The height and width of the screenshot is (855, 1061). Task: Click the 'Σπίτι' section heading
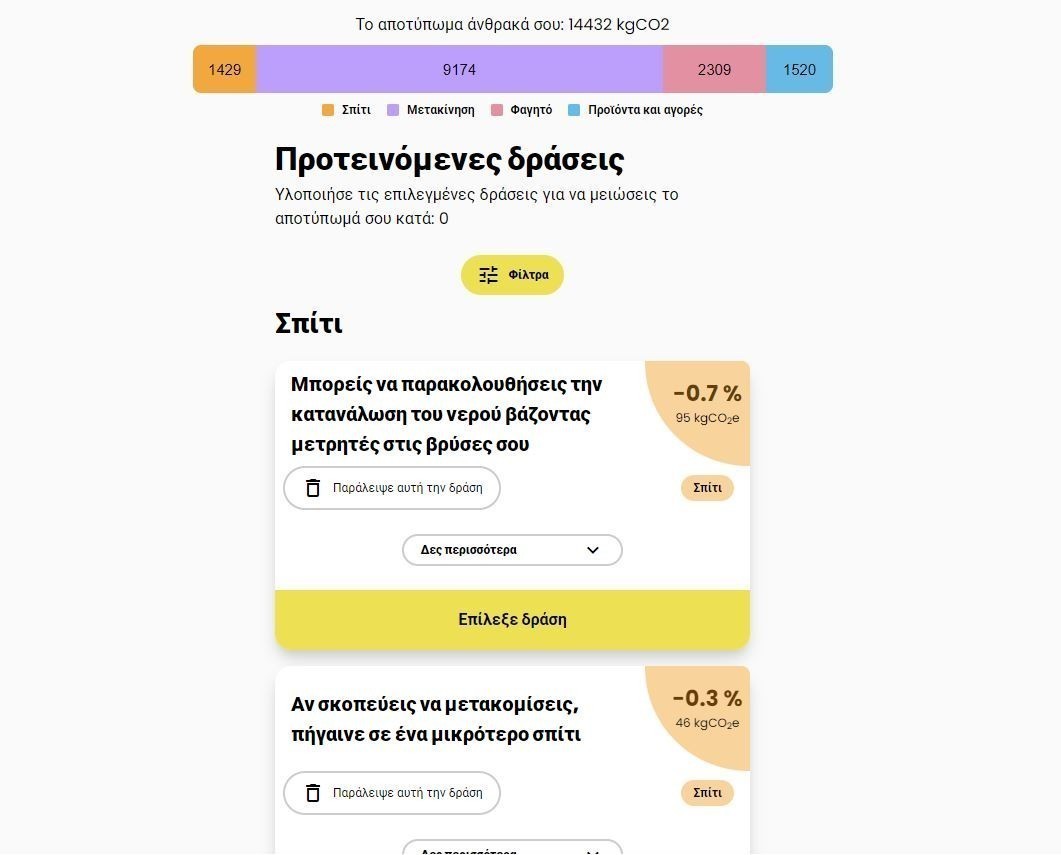click(309, 324)
